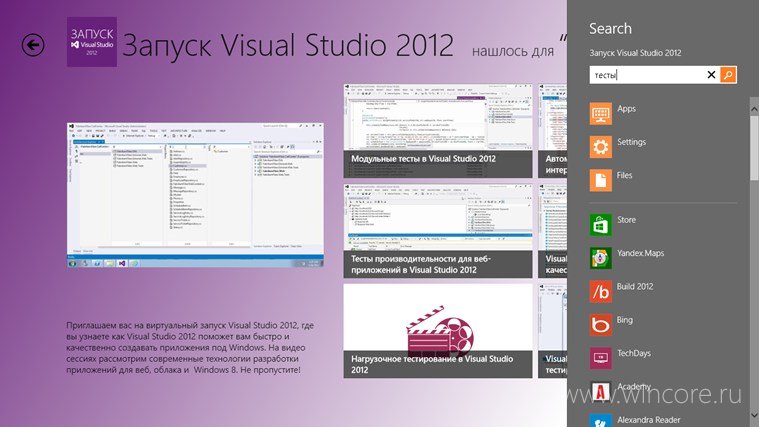Open Тесты производительности для веб-приложений video
Image resolution: width=759 pixels, height=427 pixels.
click(x=438, y=230)
